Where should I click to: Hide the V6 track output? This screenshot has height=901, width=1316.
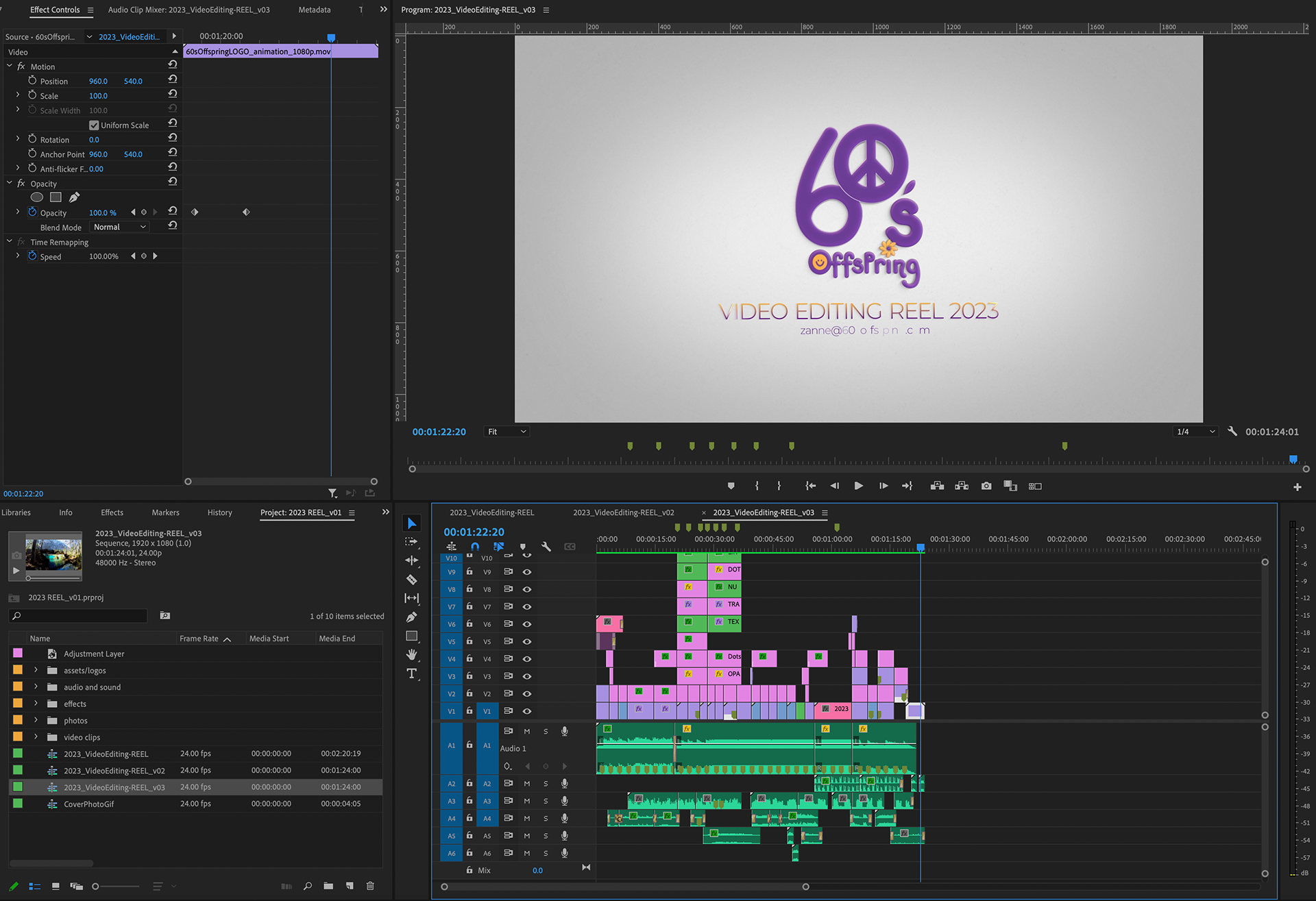pos(527,624)
